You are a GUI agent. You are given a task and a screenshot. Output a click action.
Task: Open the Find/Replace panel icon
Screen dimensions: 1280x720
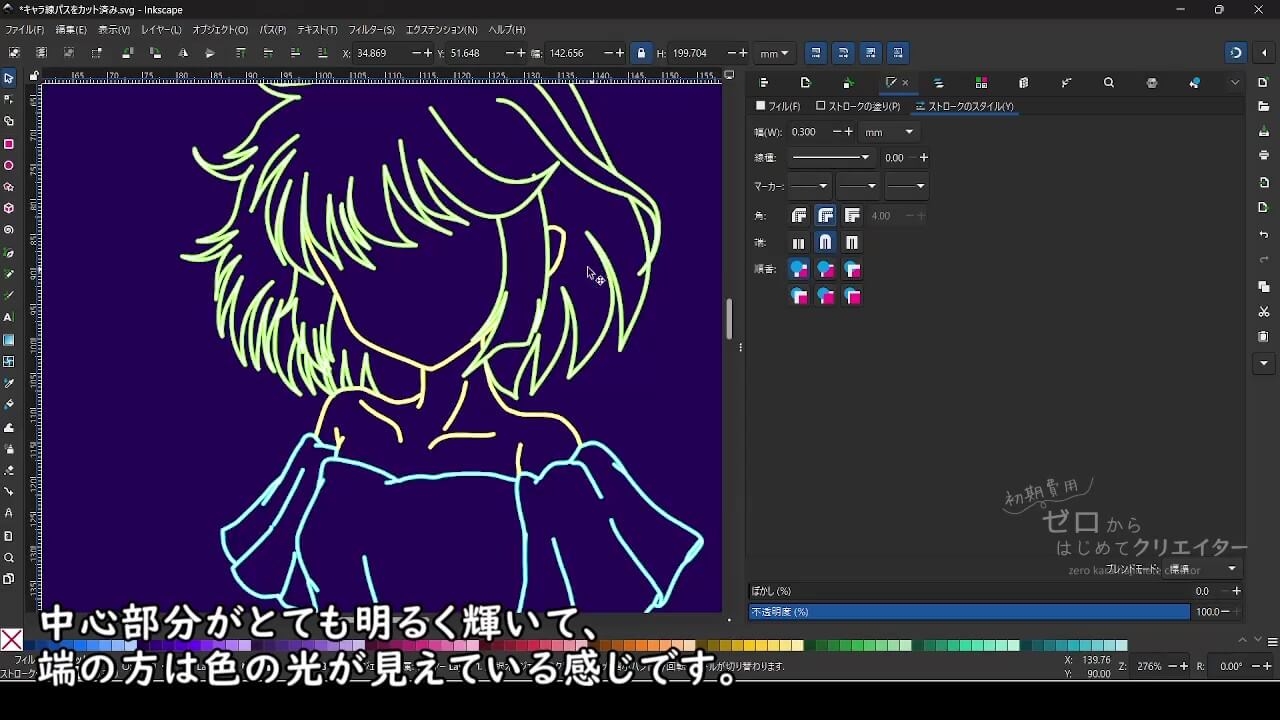point(1108,82)
